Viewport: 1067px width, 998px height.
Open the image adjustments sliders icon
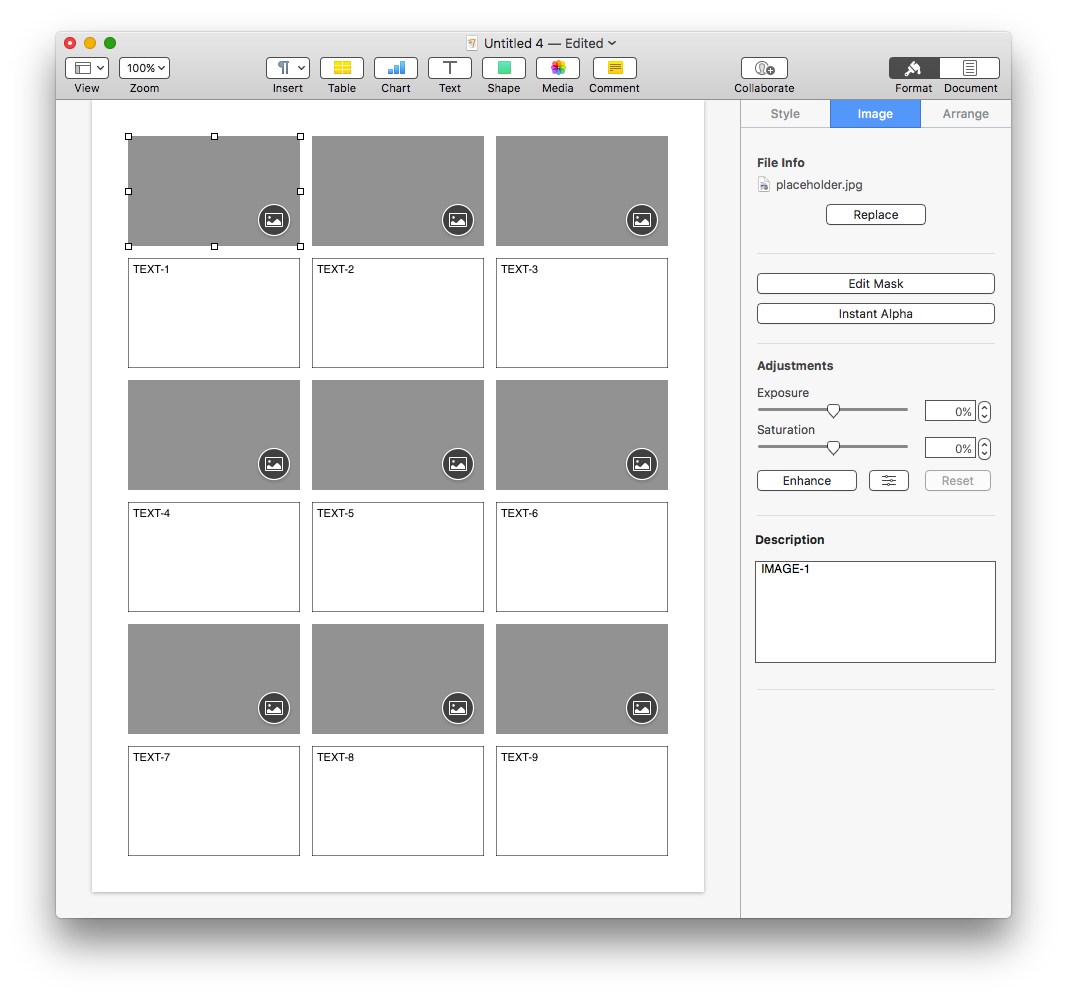coord(889,480)
